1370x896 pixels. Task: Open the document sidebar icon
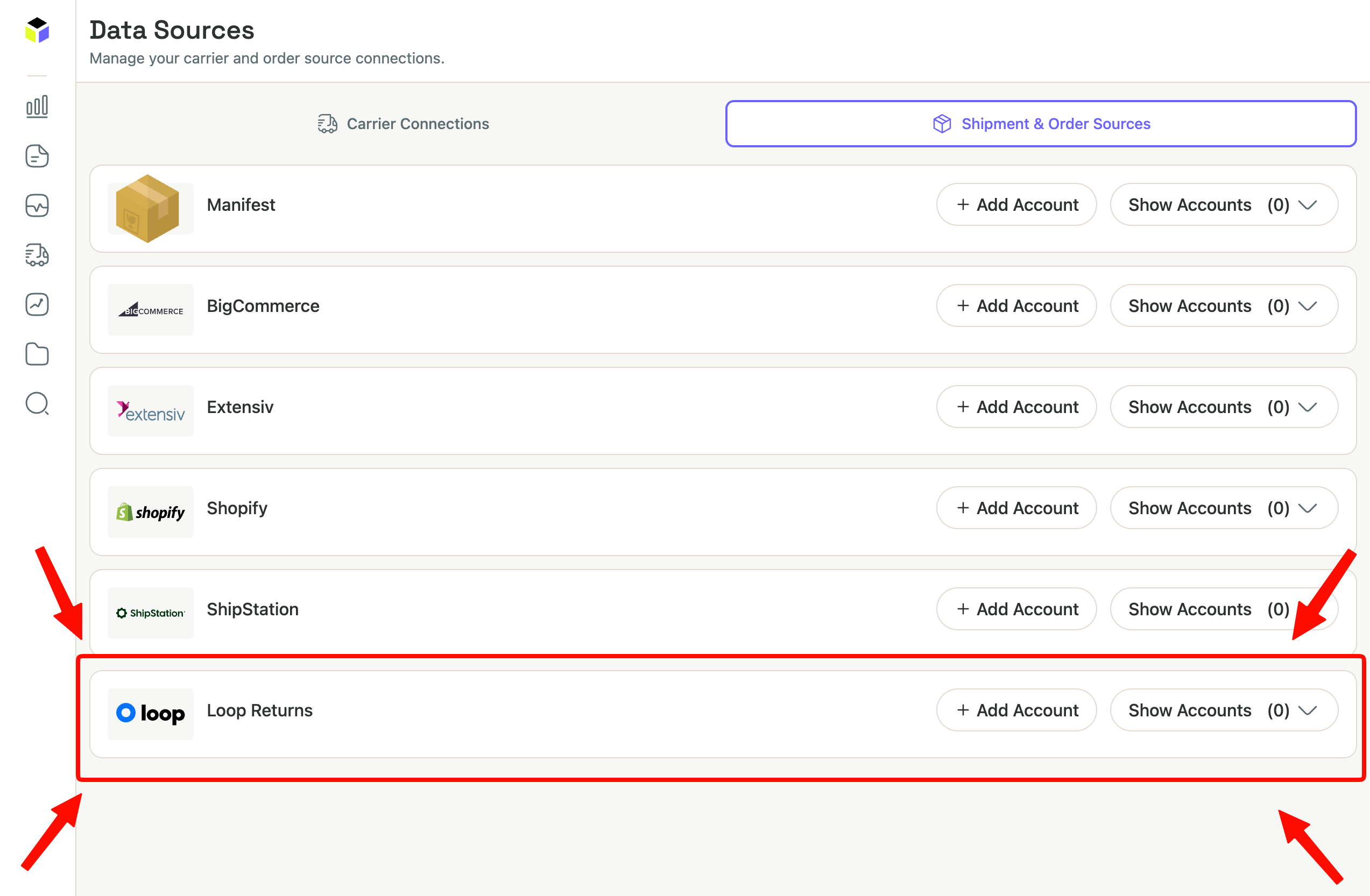click(x=38, y=156)
